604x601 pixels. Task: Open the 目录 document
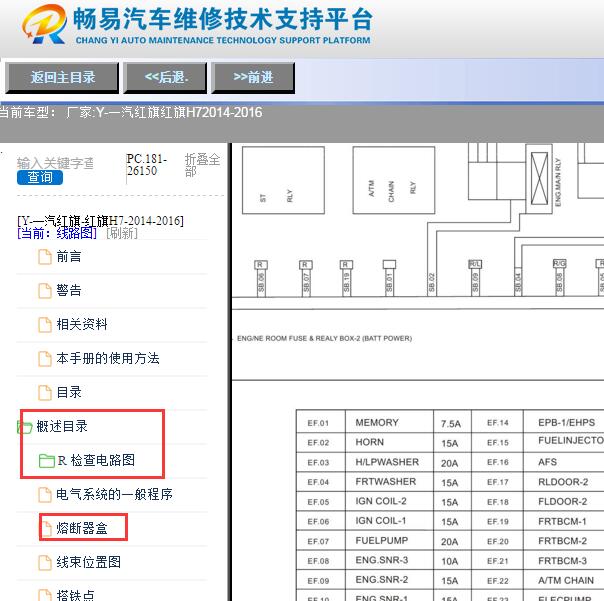(69, 392)
